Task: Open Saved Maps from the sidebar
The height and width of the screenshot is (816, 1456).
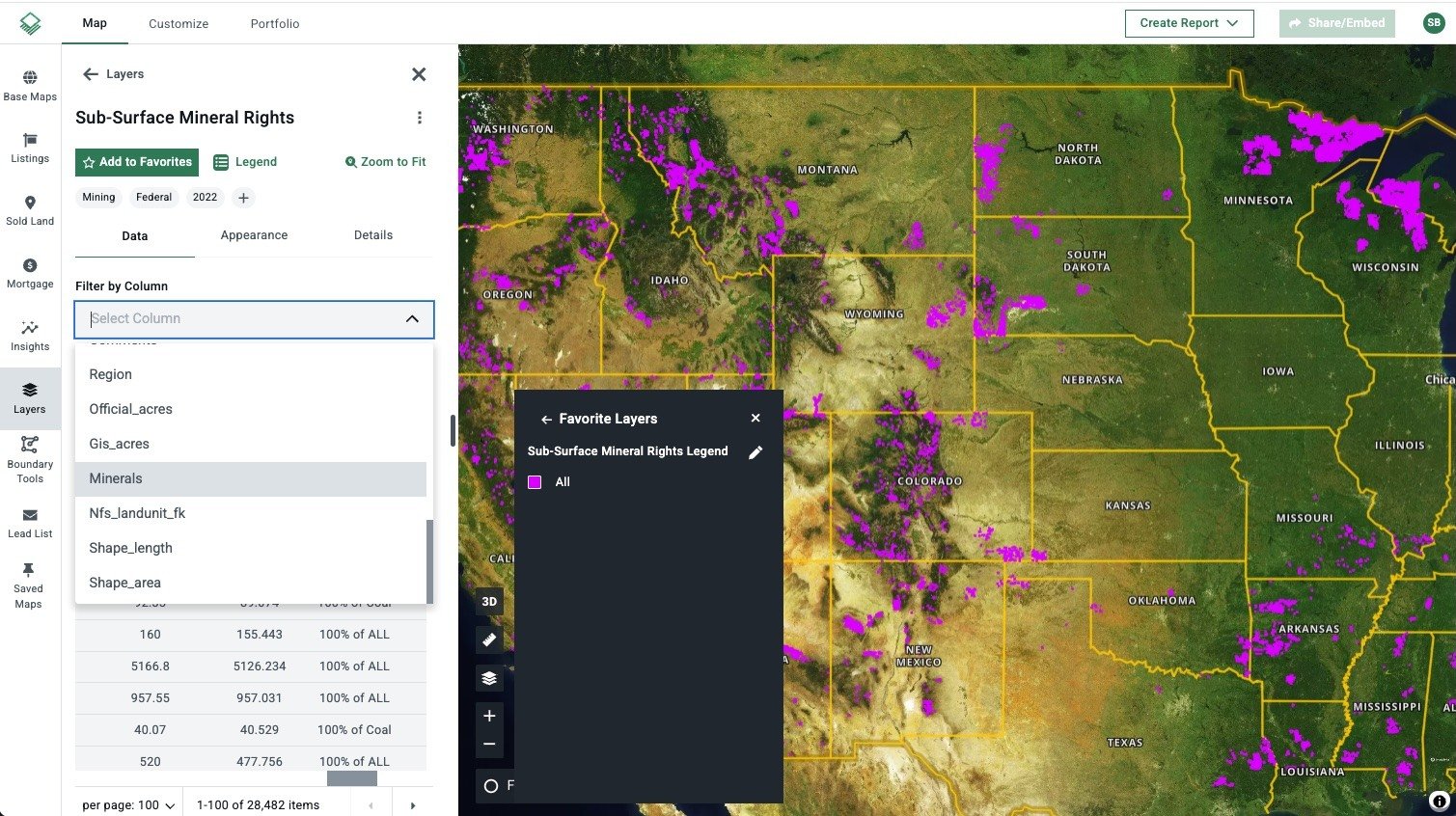Action: click(29, 584)
